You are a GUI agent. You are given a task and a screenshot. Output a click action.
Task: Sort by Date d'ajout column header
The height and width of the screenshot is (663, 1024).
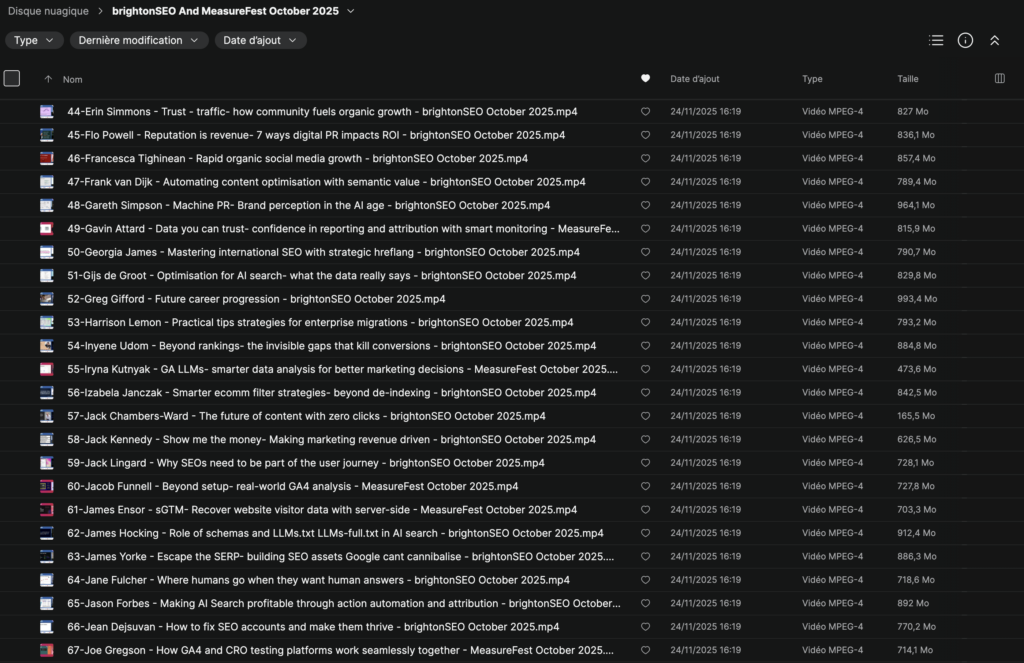694,79
